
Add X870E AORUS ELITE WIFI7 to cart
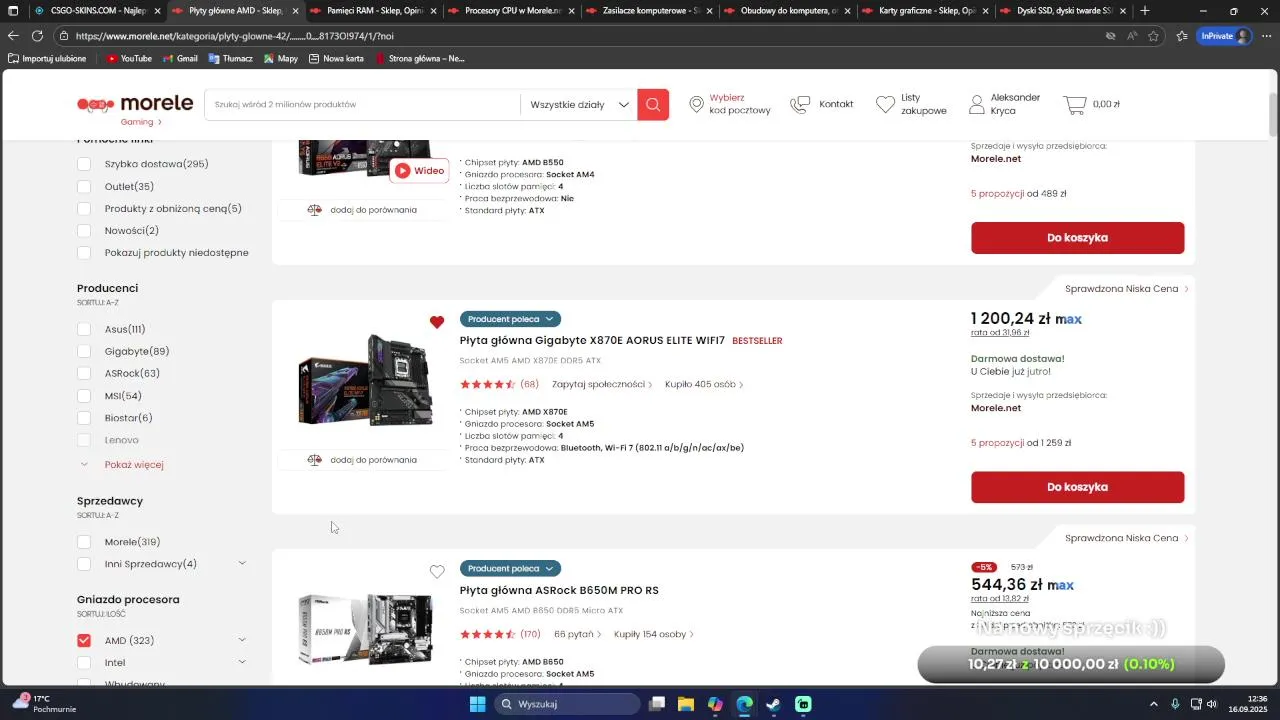pos(1077,487)
